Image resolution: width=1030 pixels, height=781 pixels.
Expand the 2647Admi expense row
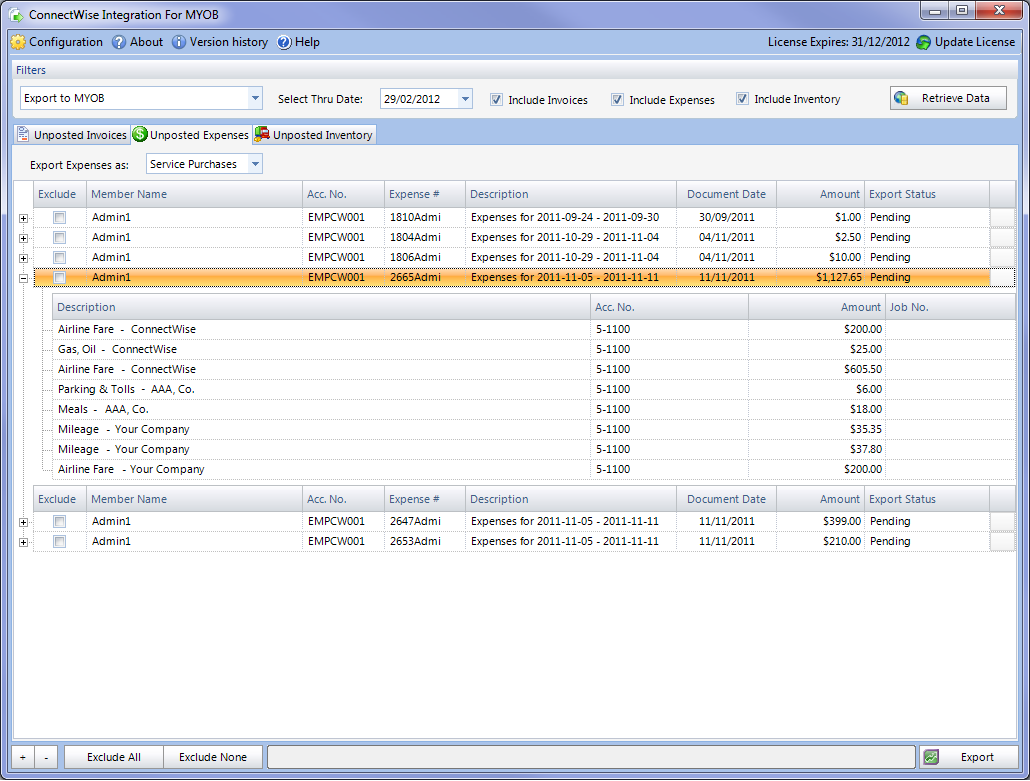(x=24, y=523)
